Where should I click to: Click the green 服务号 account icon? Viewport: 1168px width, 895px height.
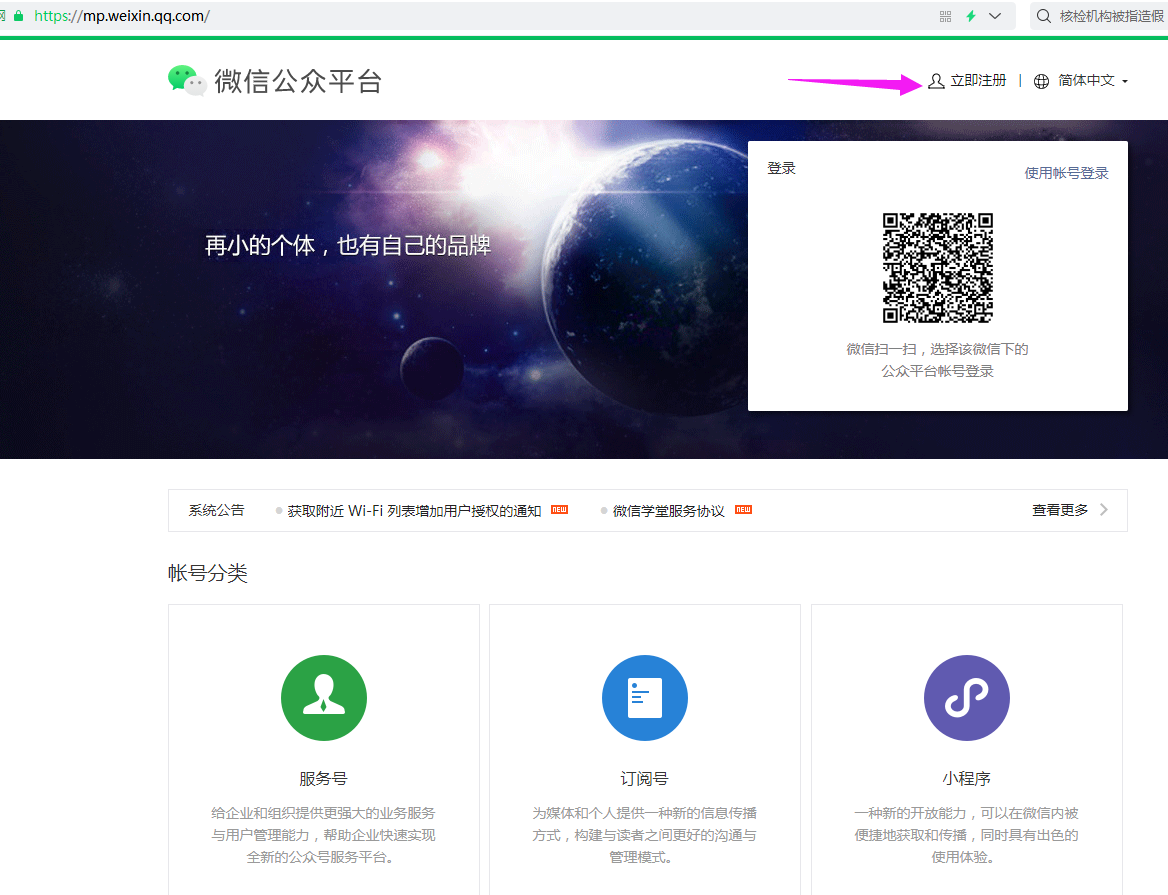324,698
